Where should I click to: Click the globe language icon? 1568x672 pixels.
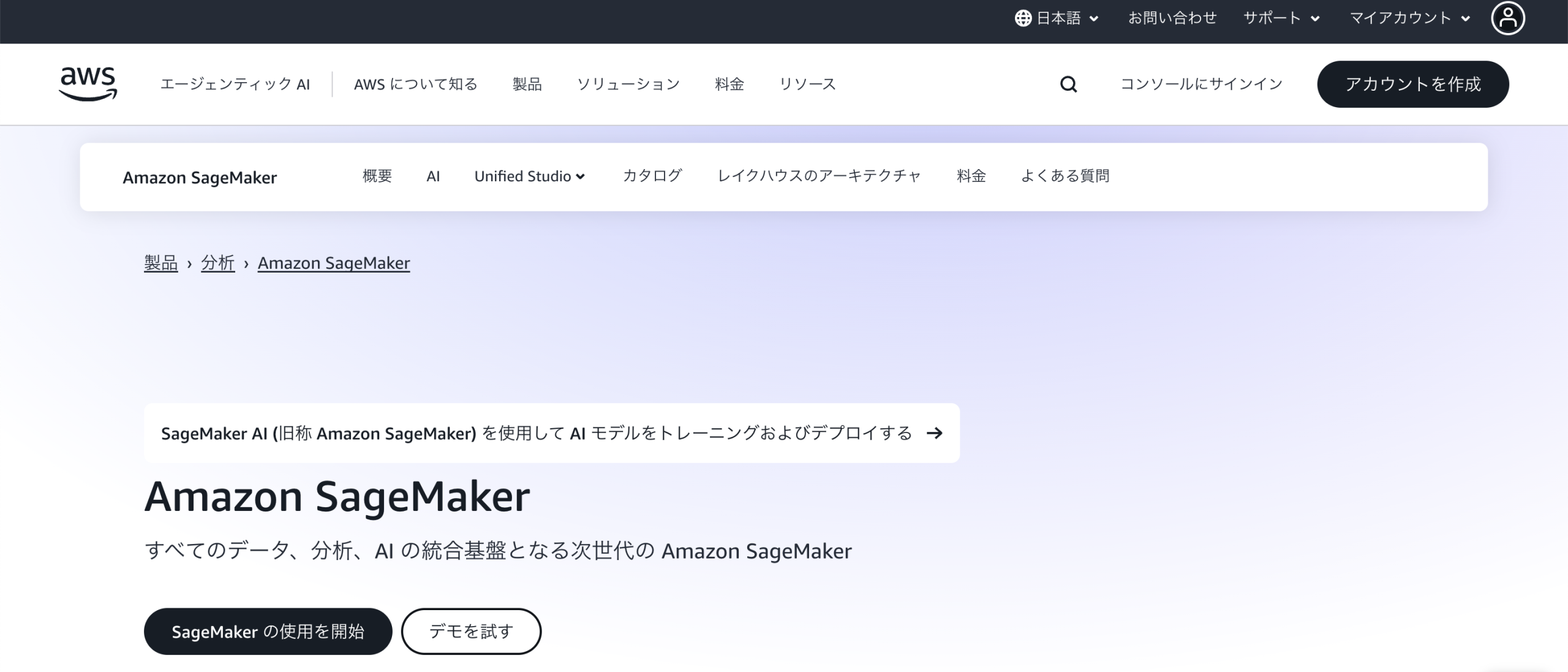tap(1023, 18)
